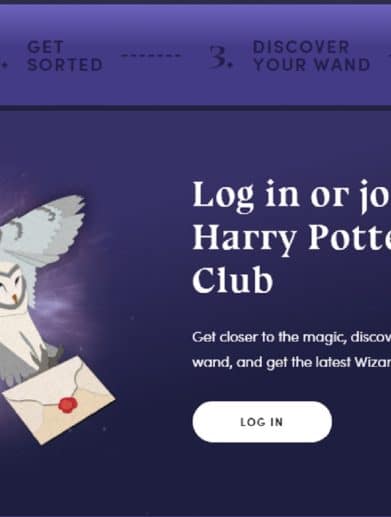Click the tiny star below the envelope
Image resolution: width=391 pixels, height=517 pixels.
pos(104,429)
